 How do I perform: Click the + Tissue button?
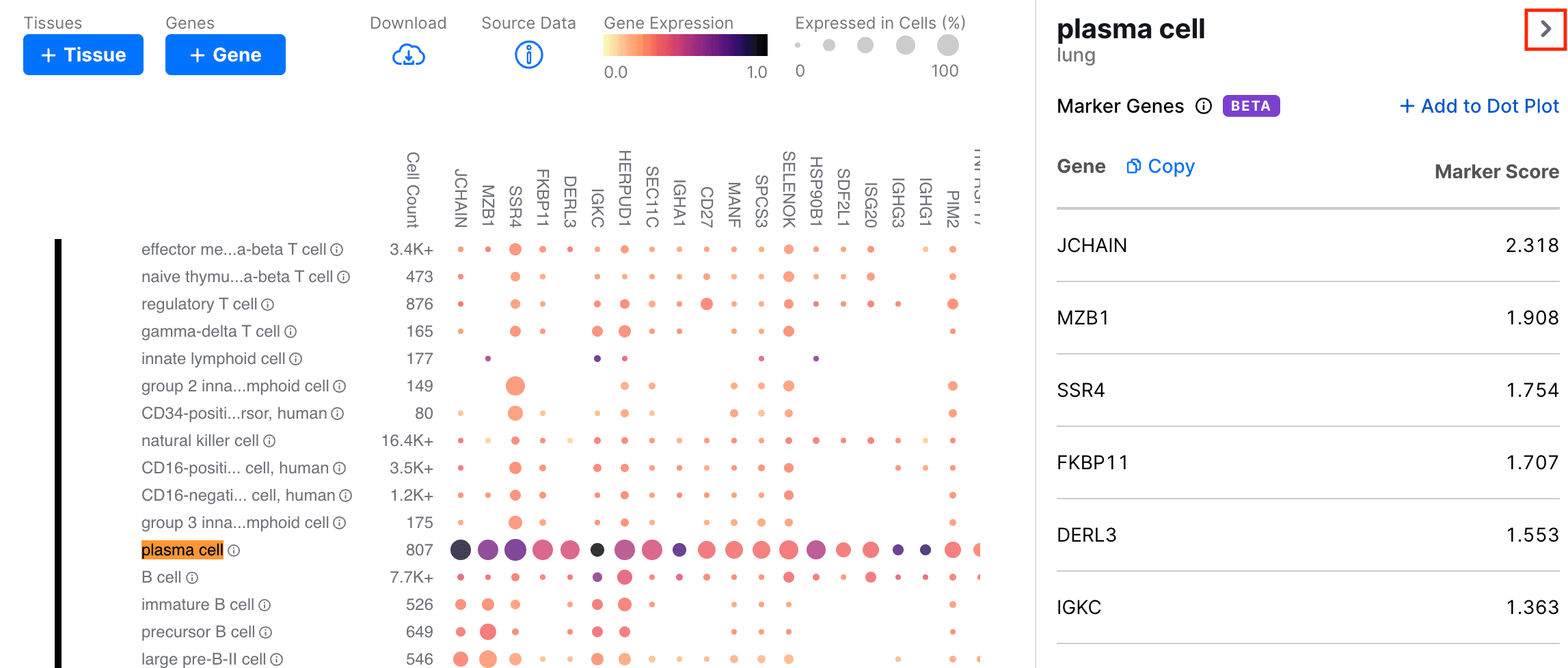pyautogui.click(x=83, y=55)
